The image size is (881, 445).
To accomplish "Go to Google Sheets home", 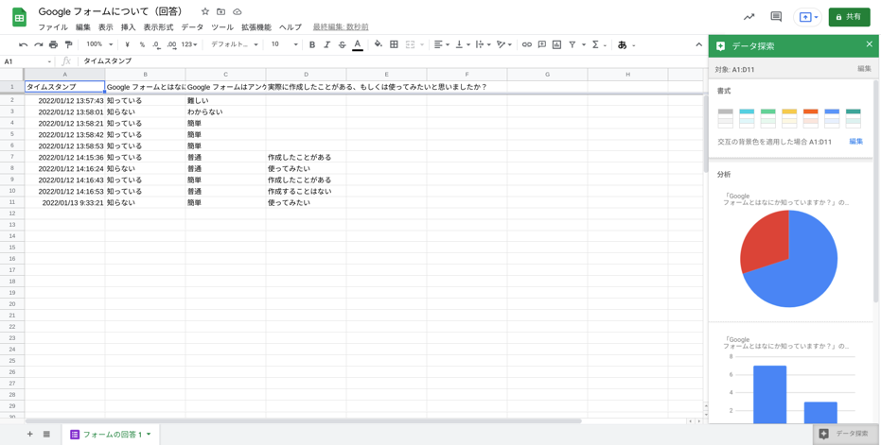I will [x=19, y=17].
